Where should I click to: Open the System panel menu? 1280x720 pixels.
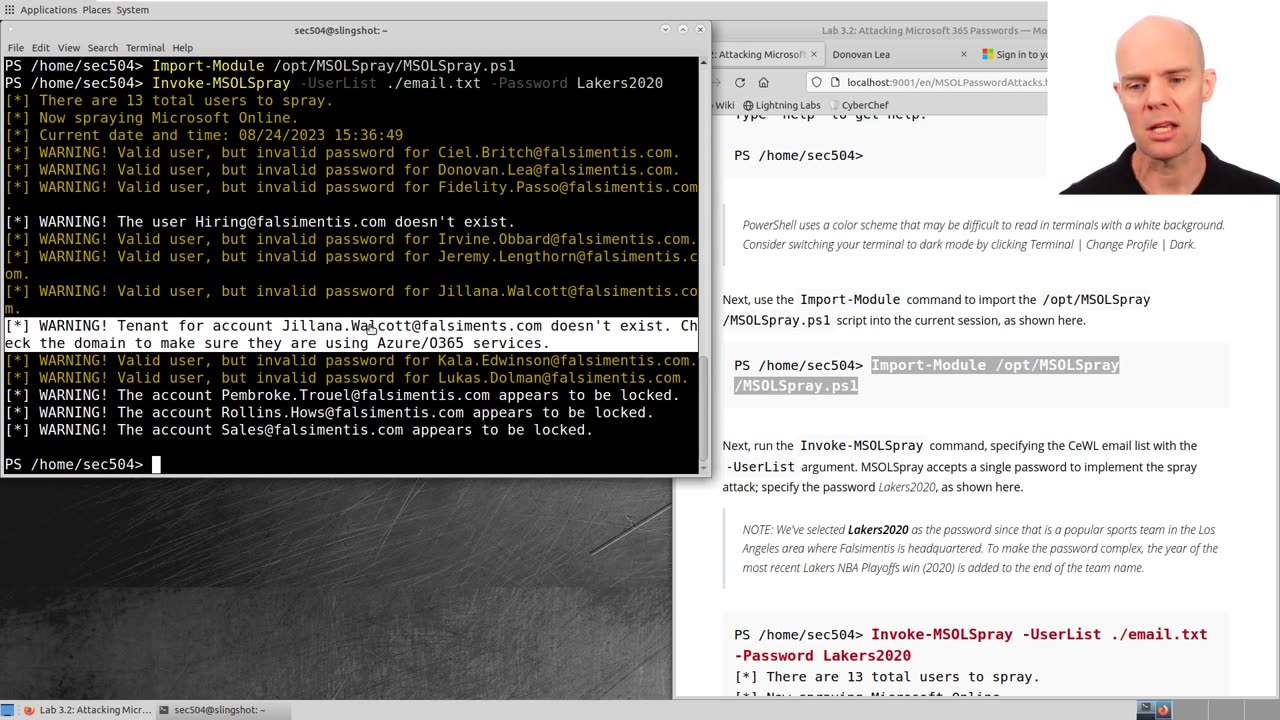point(133,10)
